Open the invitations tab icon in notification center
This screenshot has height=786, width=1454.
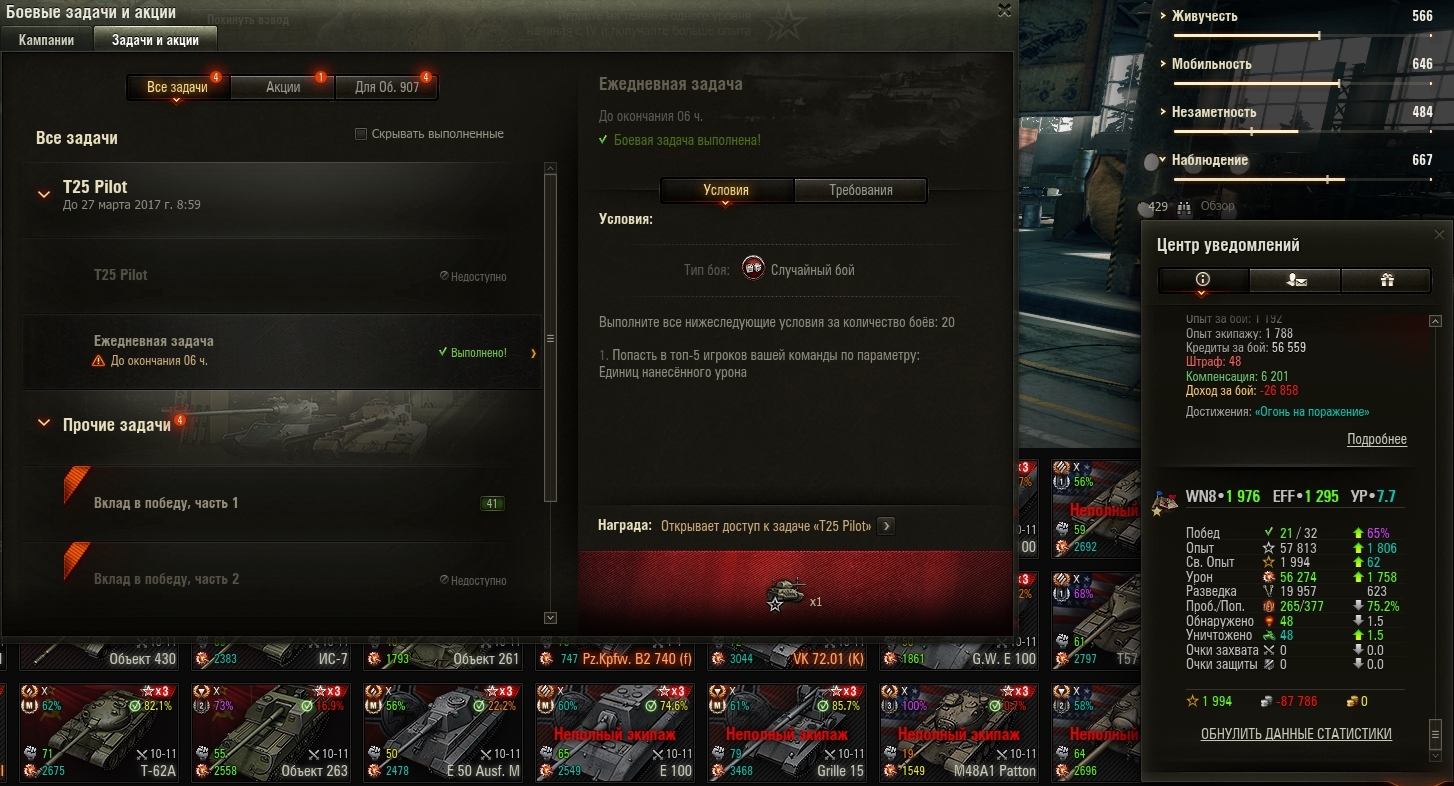click(1296, 281)
